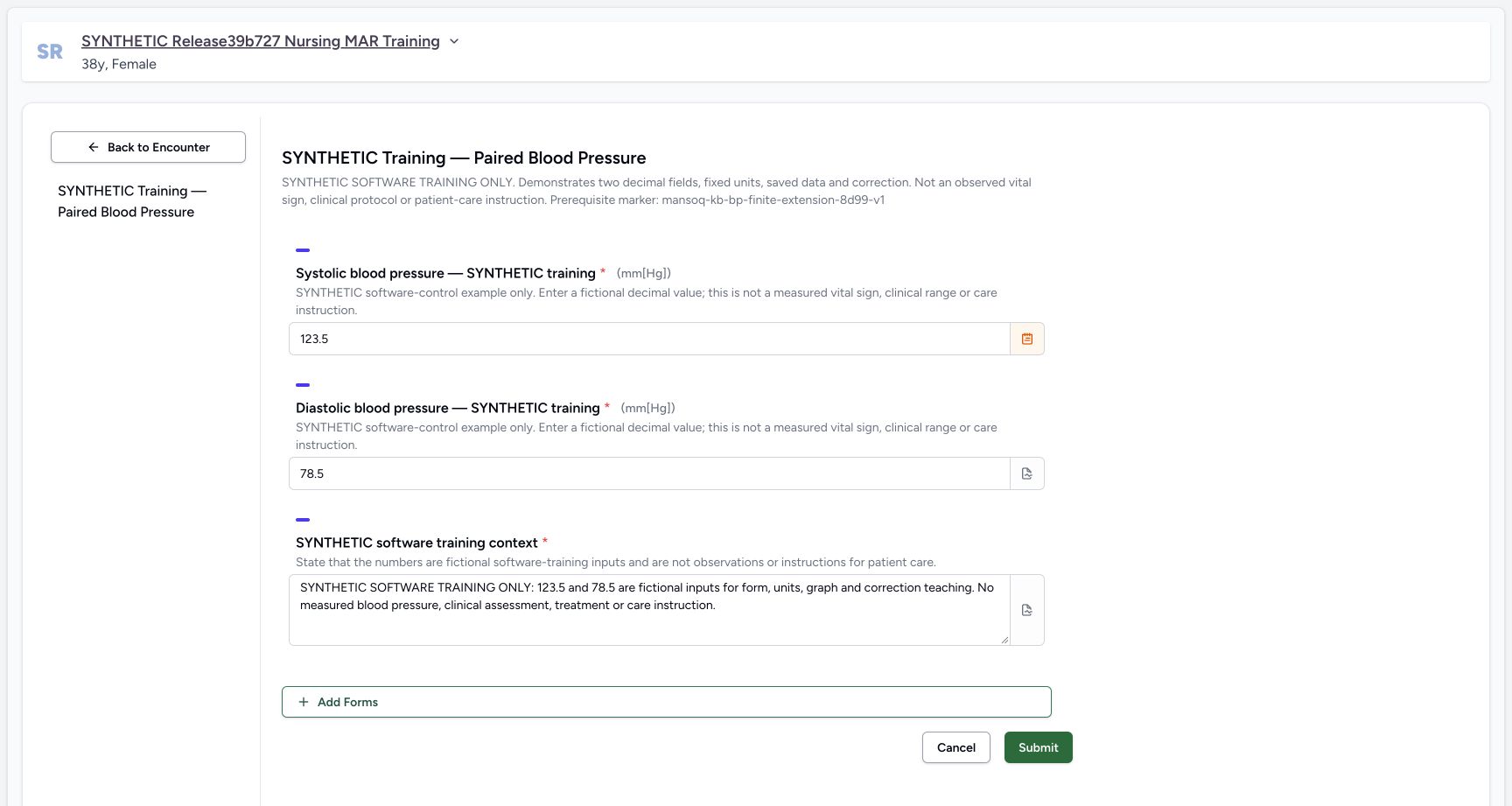Click the SYNTHETIC software training context label
This screenshot has width=1512, height=806.
click(x=416, y=543)
